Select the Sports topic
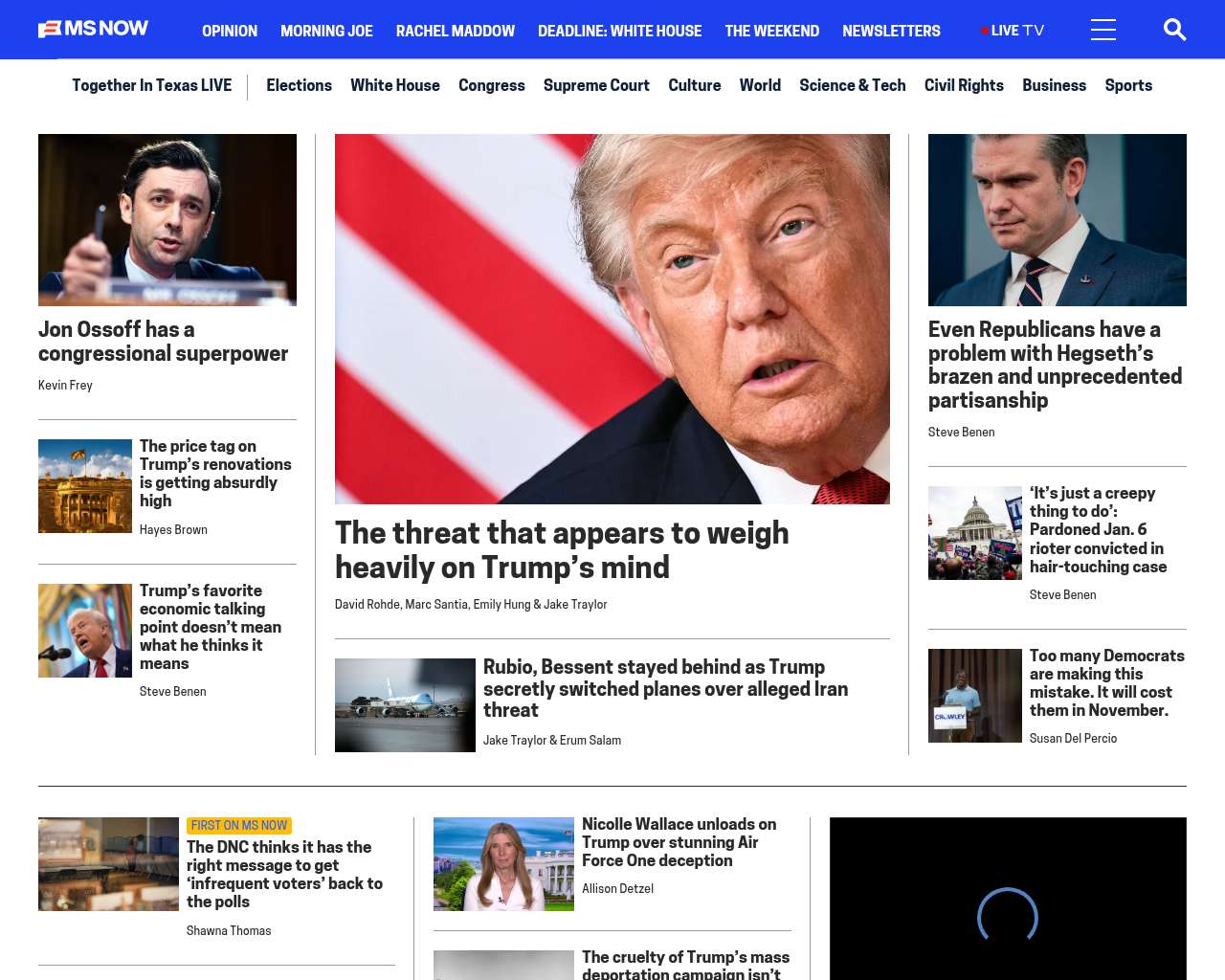Screen dimensions: 1225x980 (1128, 85)
